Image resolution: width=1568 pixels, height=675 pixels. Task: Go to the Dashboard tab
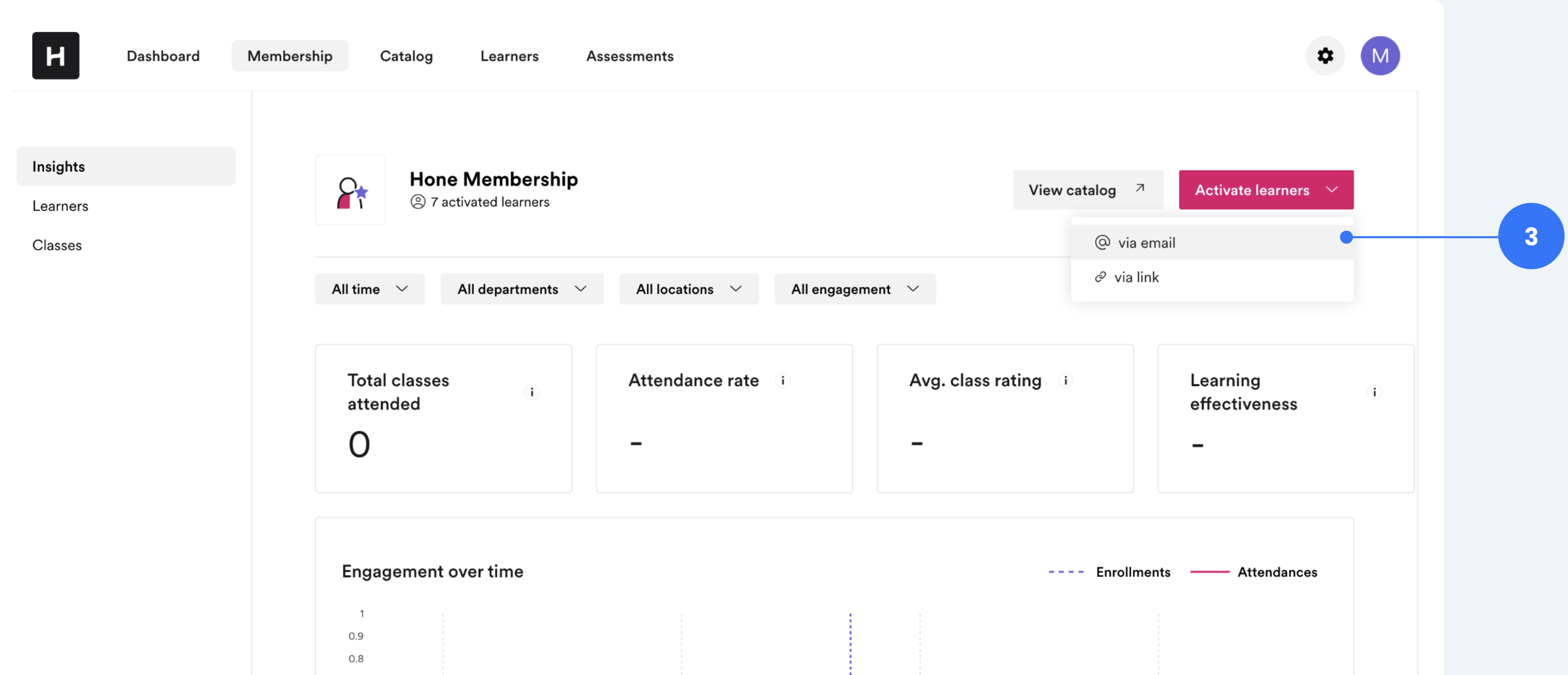pyautogui.click(x=163, y=56)
